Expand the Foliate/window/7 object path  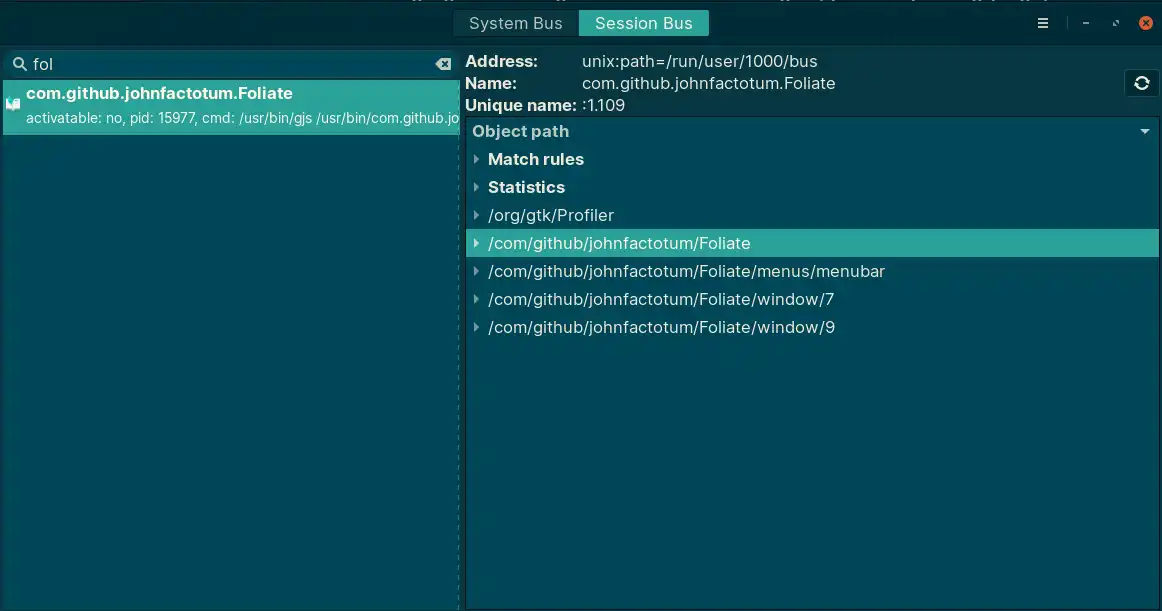coord(477,300)
